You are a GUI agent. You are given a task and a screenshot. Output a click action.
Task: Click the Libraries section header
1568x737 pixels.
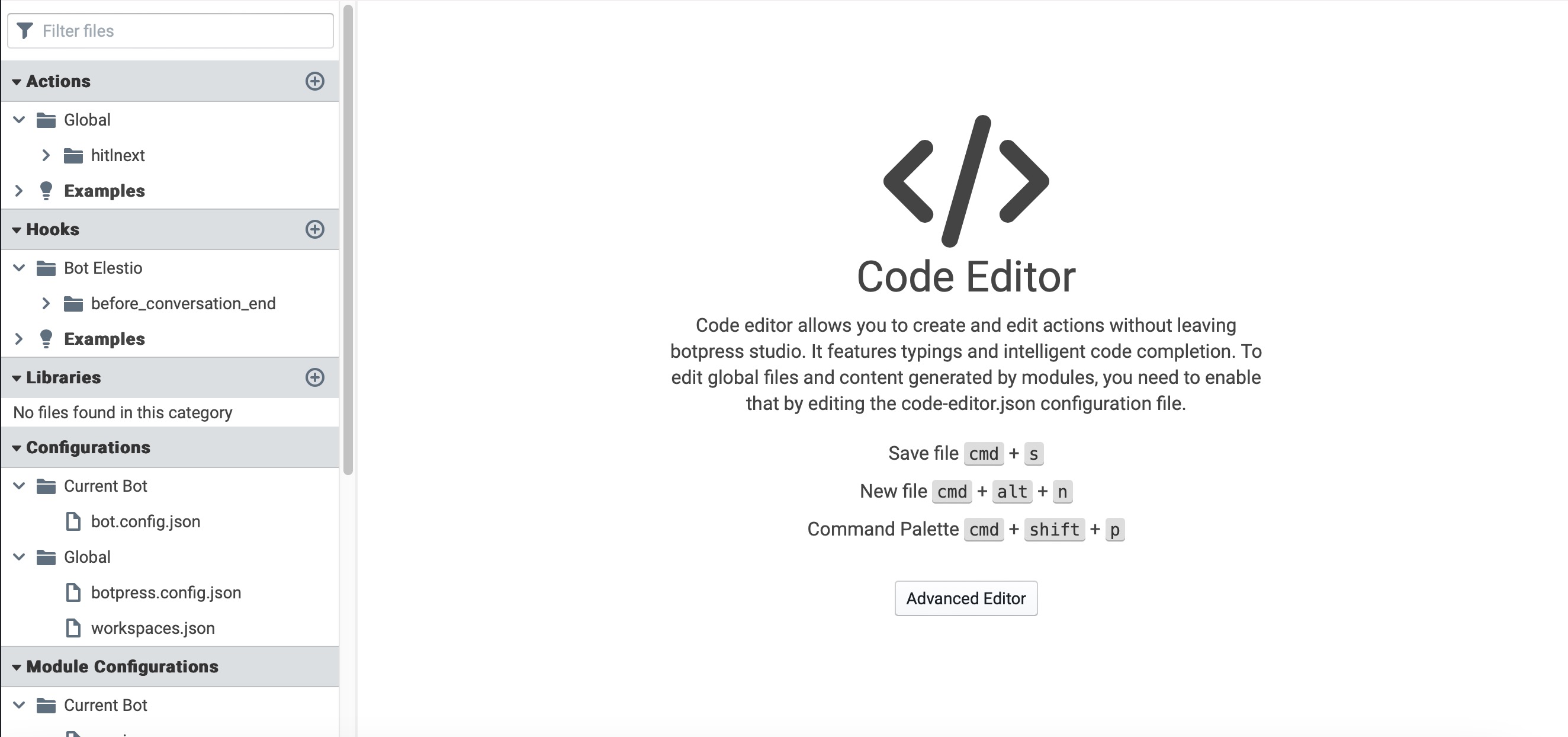coord(63,377)
